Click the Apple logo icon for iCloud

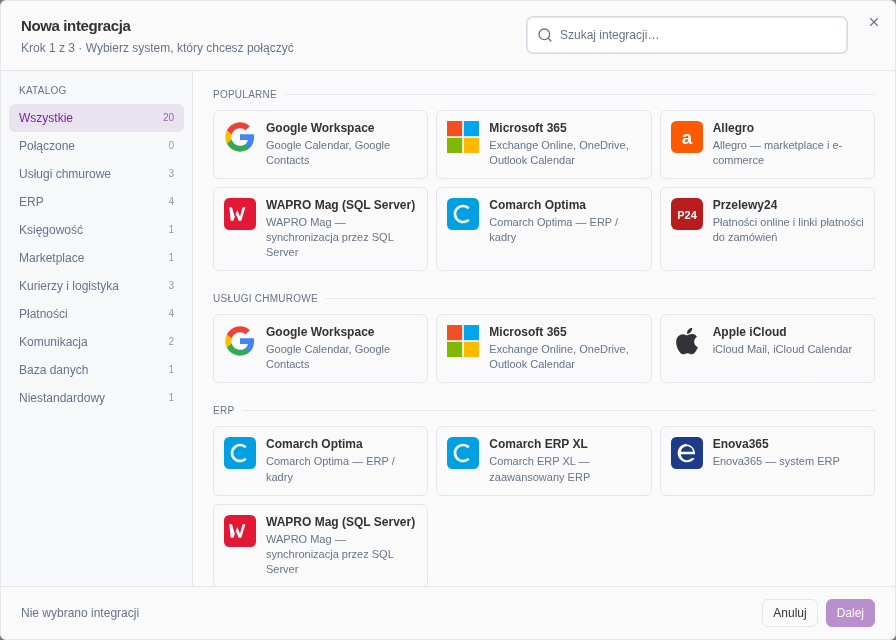[687, 341]
